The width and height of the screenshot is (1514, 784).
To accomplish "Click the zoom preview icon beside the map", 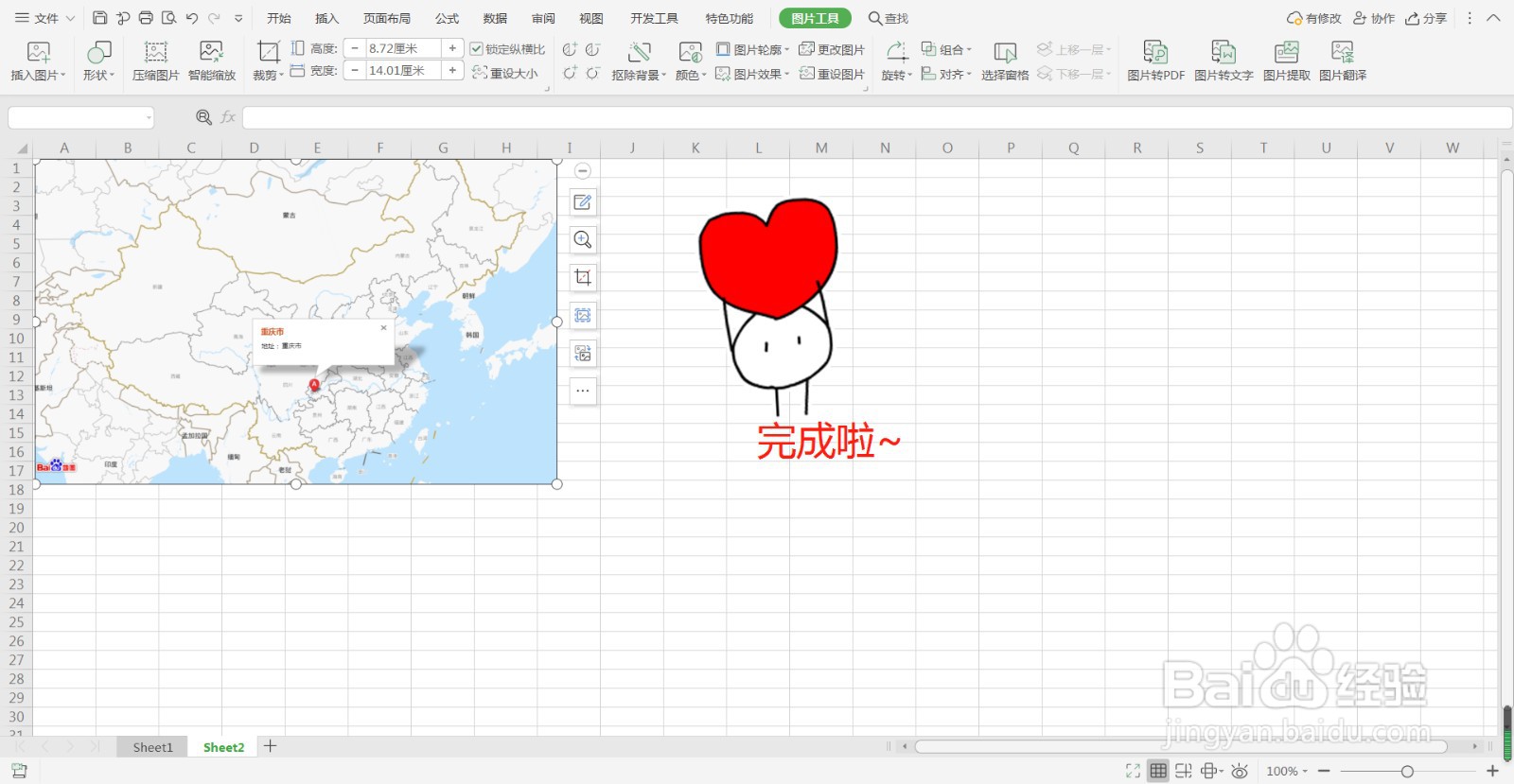I will pyautogui.click(x=583, y=240).
